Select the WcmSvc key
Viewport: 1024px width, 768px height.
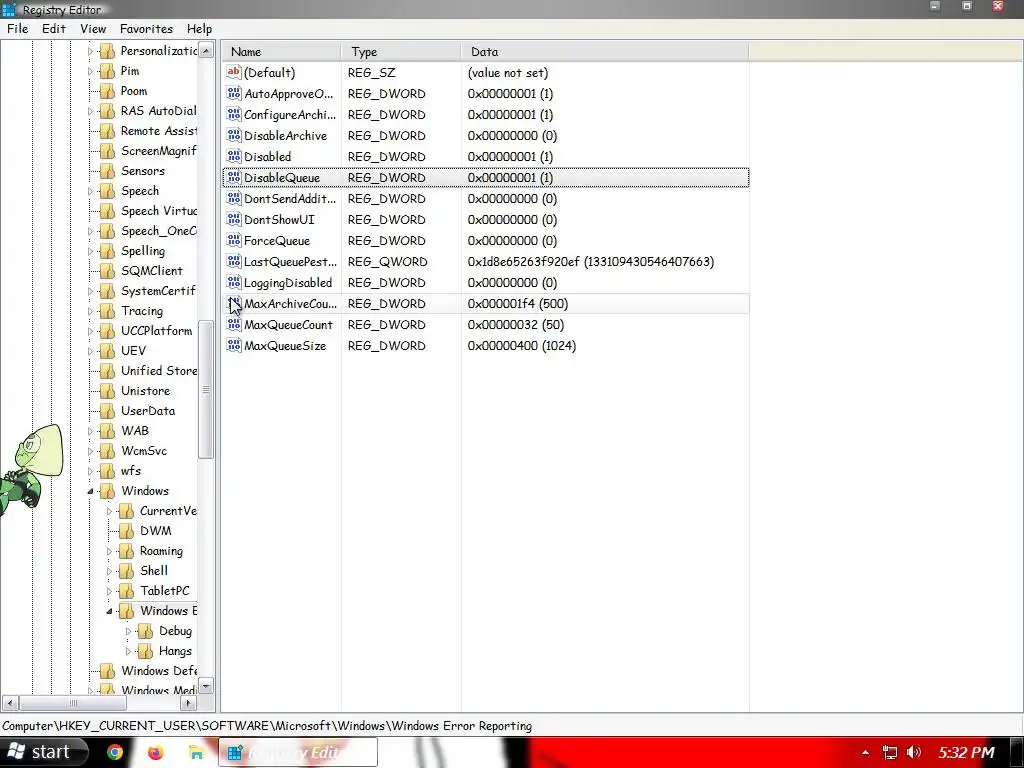[144, 451]
